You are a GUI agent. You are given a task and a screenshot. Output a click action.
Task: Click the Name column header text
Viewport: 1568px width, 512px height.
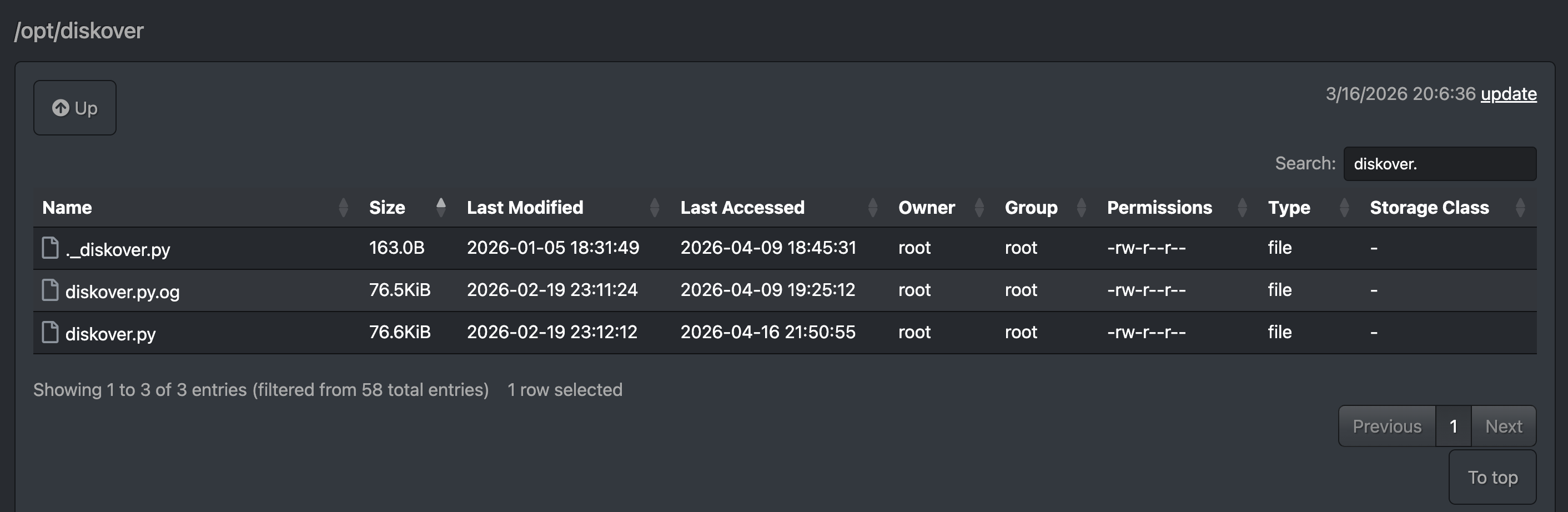tap(67, 208)
